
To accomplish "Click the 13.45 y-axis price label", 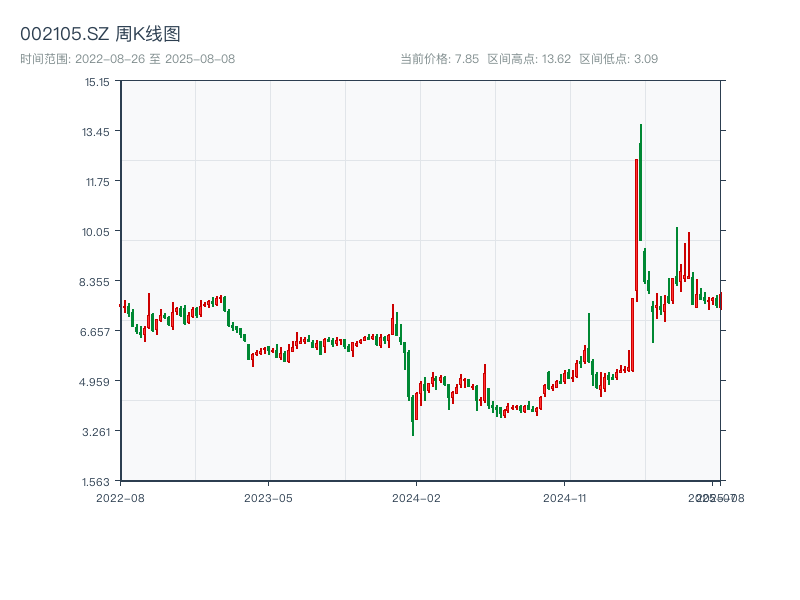I will 96,132.
